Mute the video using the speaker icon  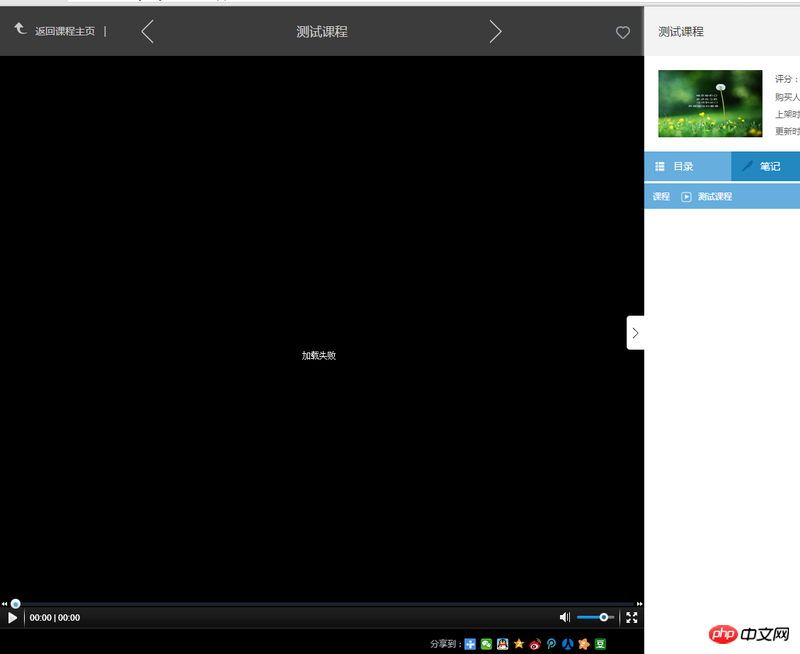(565, 618)
